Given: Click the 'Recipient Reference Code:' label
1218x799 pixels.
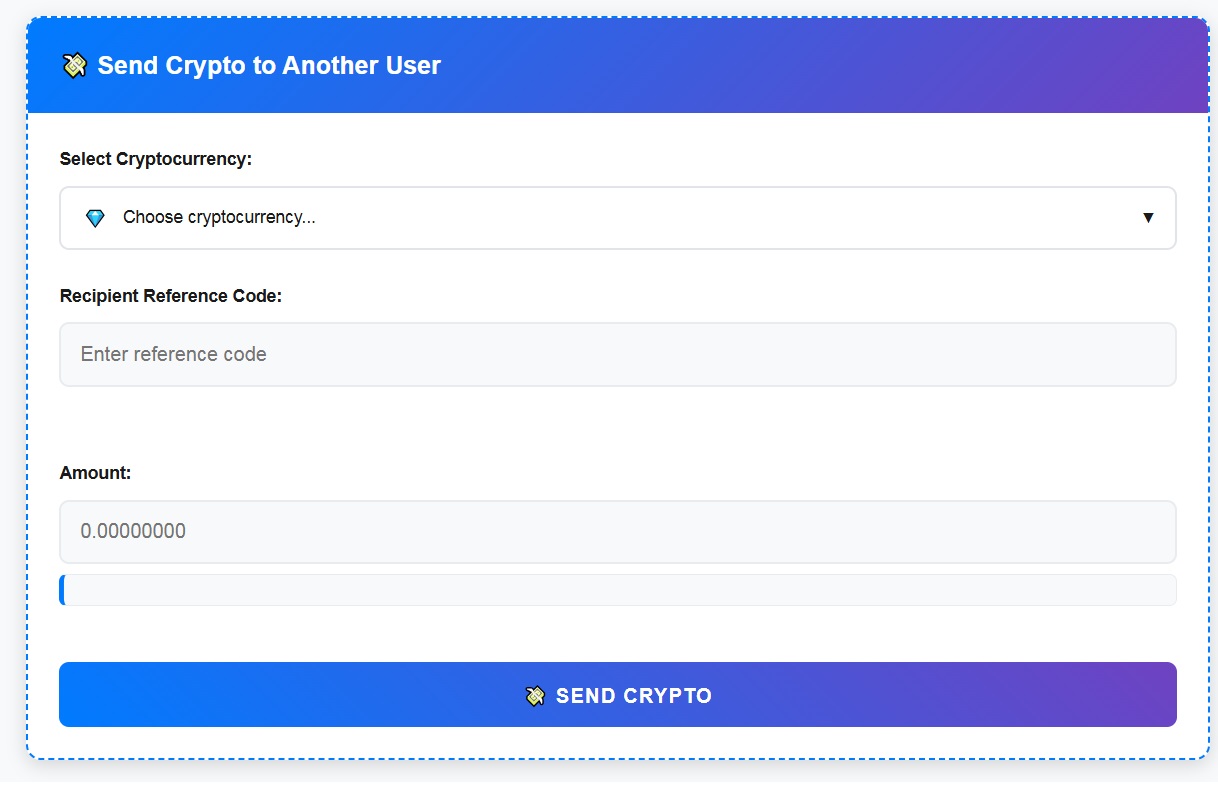Looking at the screenshot, I should [171, 296].
